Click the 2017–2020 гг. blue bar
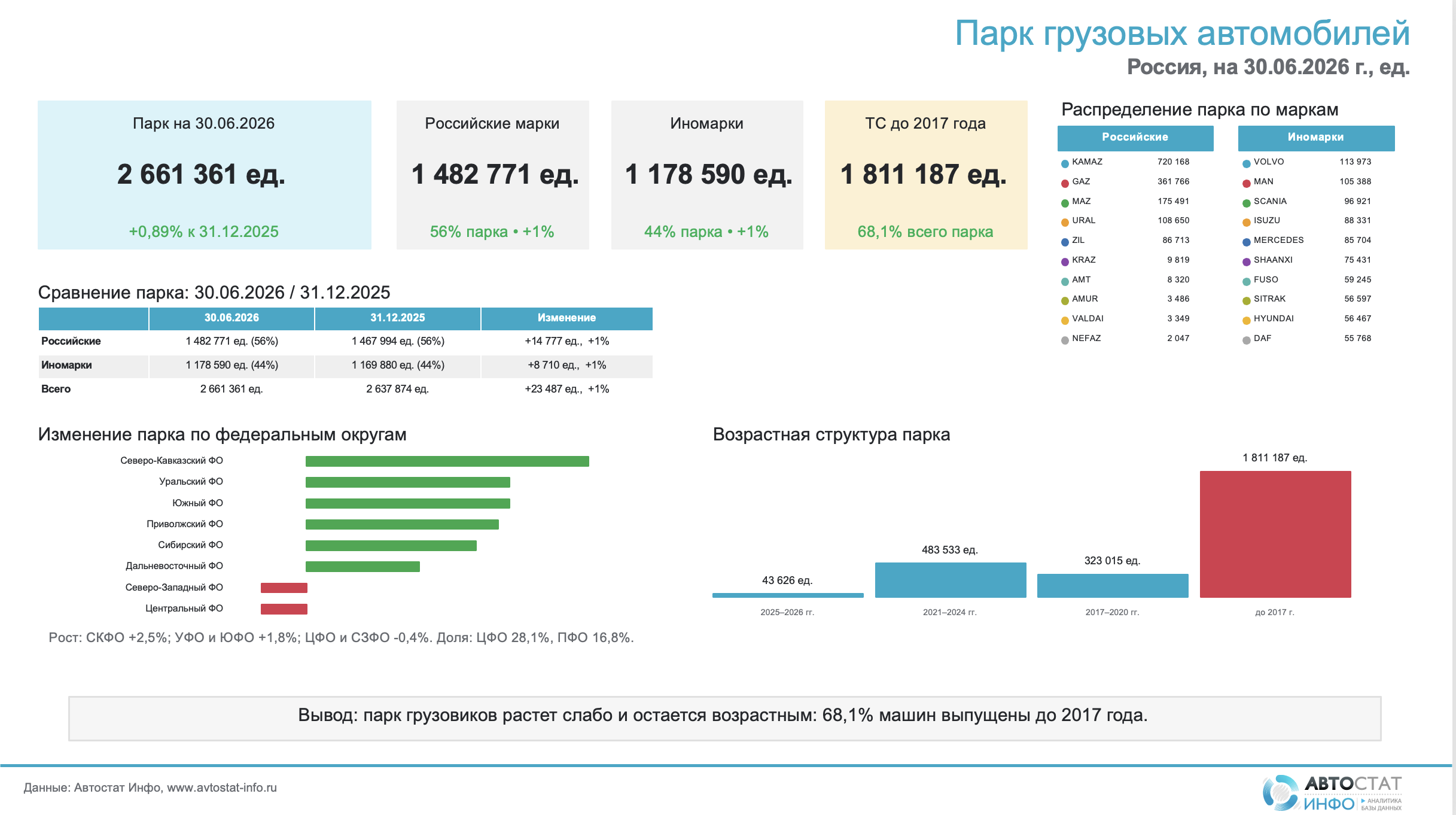 (1113, 586)
